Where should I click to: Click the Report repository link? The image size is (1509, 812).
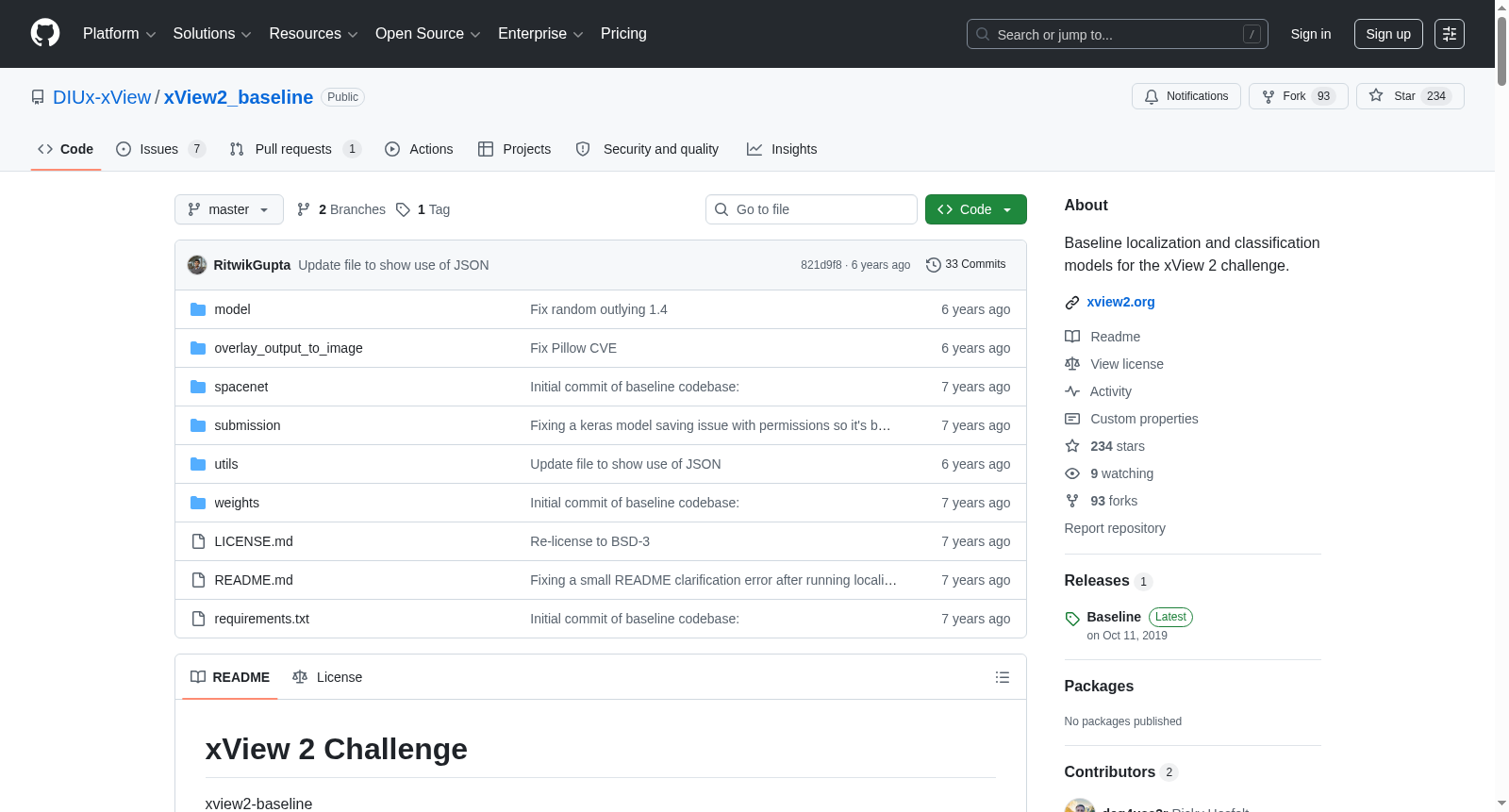[x=1115, y=528]
